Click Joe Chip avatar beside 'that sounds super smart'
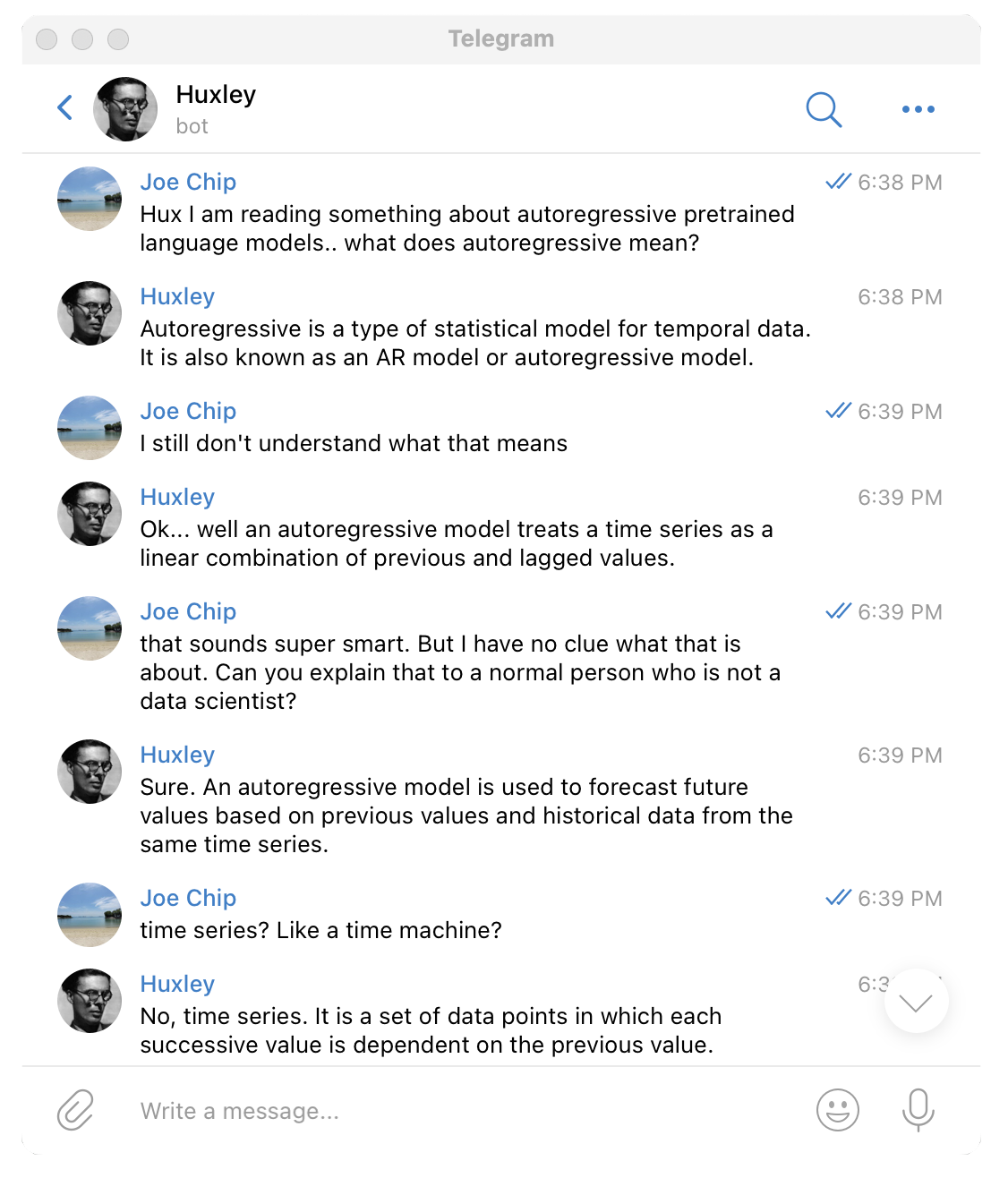 (90, 628)
